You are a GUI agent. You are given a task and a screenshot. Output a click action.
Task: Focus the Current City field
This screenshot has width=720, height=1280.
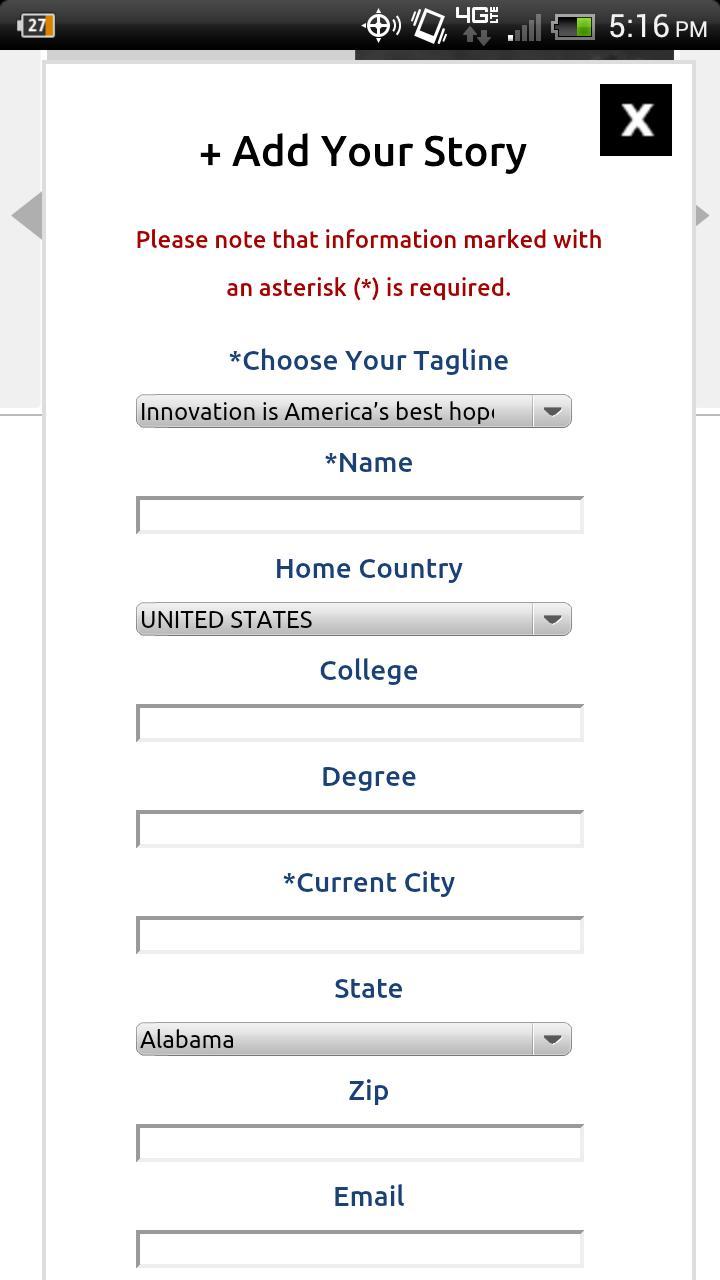click(359, 934)
